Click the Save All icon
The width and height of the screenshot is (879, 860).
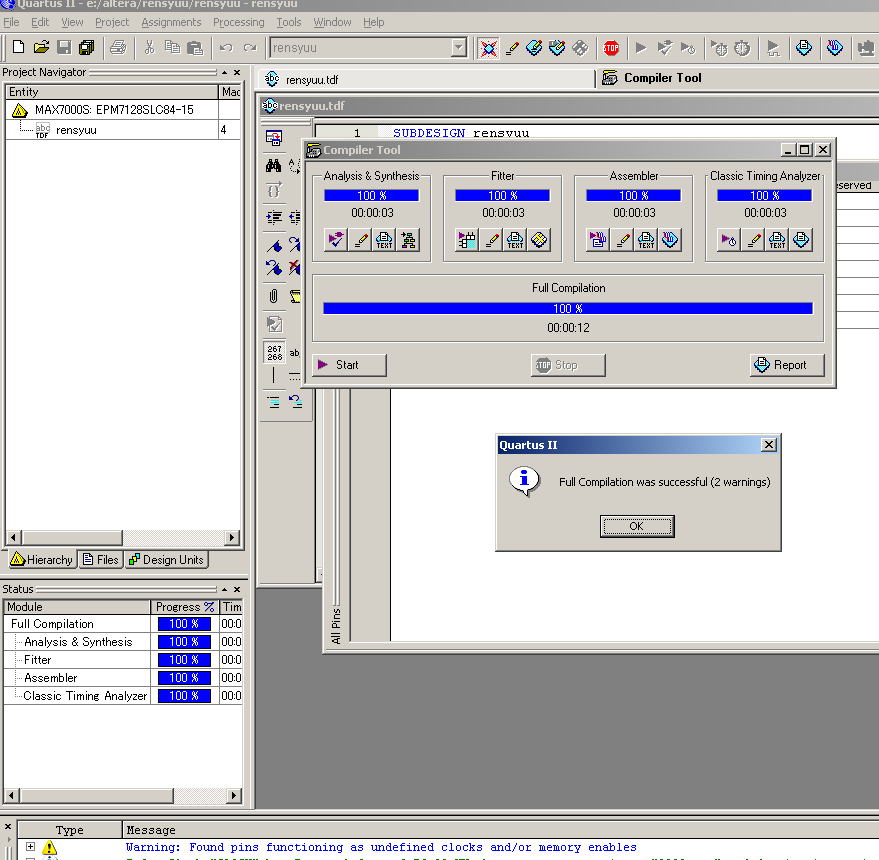coord(87,48)
